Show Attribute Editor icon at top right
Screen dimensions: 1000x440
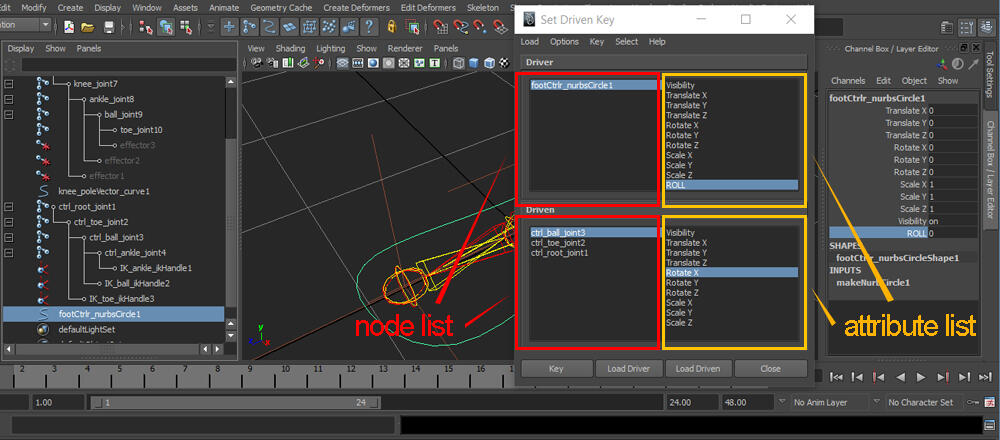(x=948, y=27)
